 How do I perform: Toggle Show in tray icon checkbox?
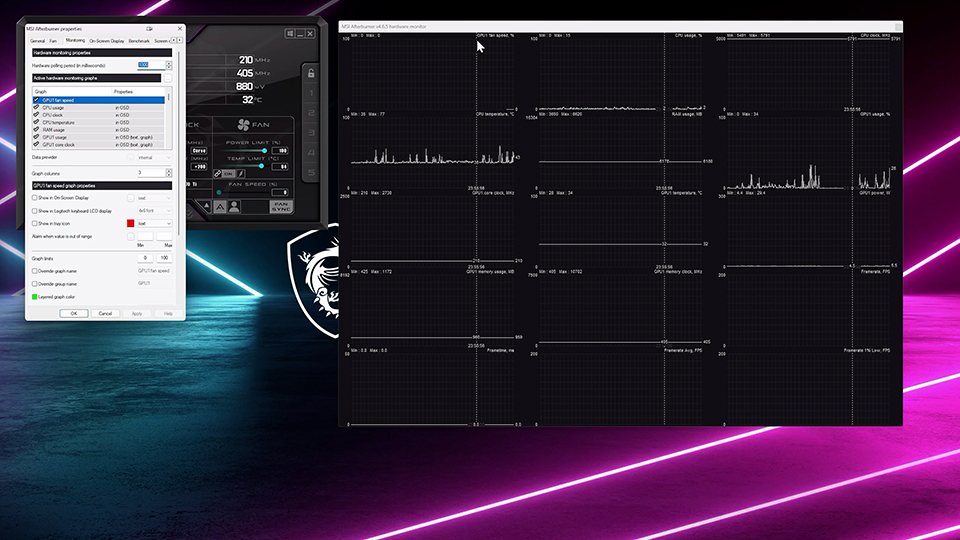click(x=35, y=223)
